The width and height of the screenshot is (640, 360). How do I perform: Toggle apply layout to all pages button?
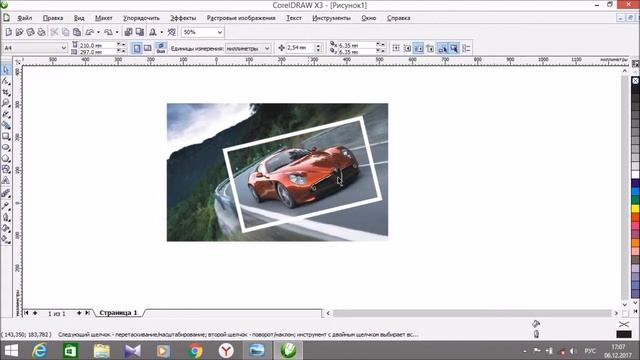(x=161, y=48)
